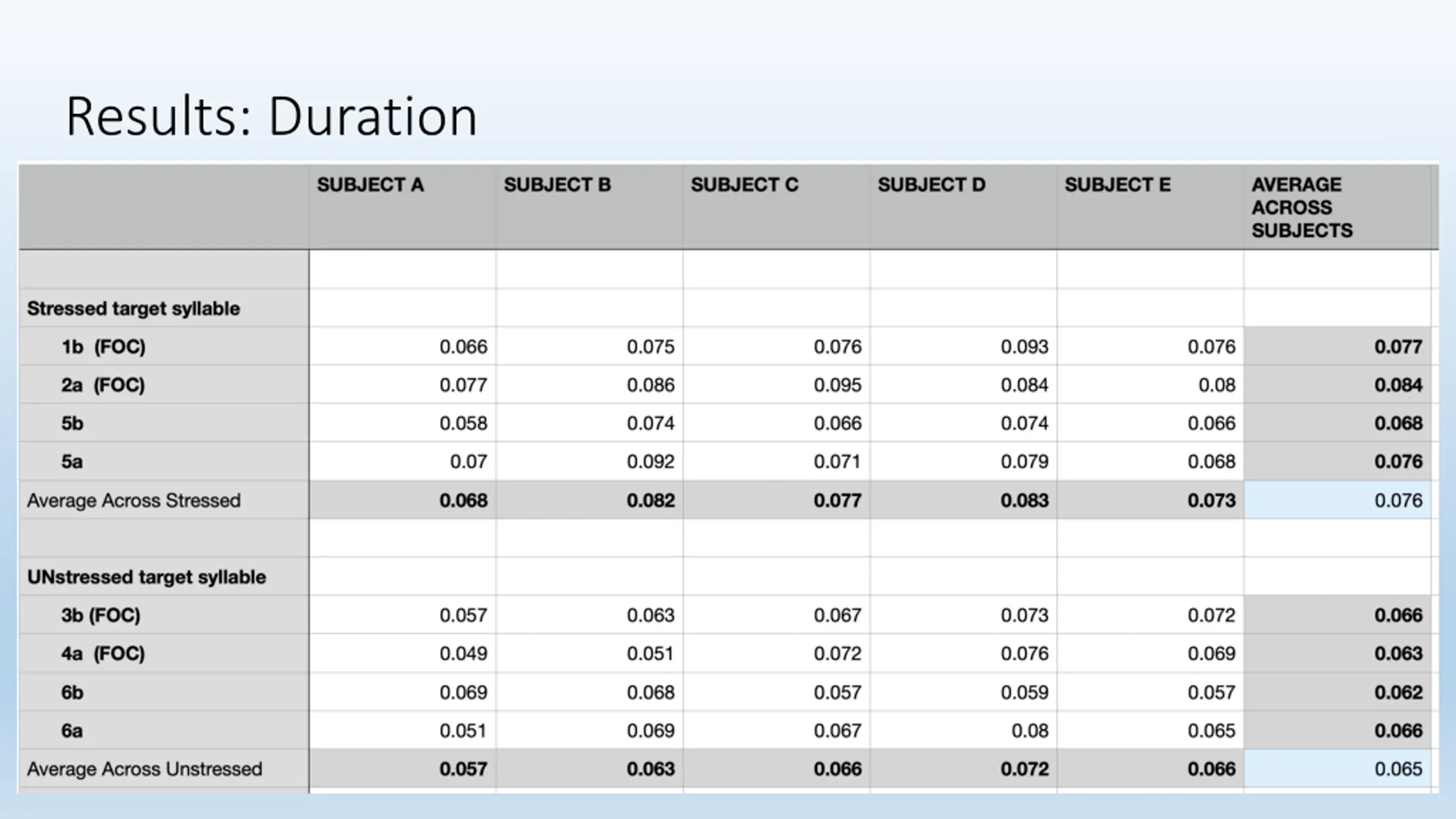
Task: Click 0.069 for Subject A in row 6b
Action: click(464, 693)
